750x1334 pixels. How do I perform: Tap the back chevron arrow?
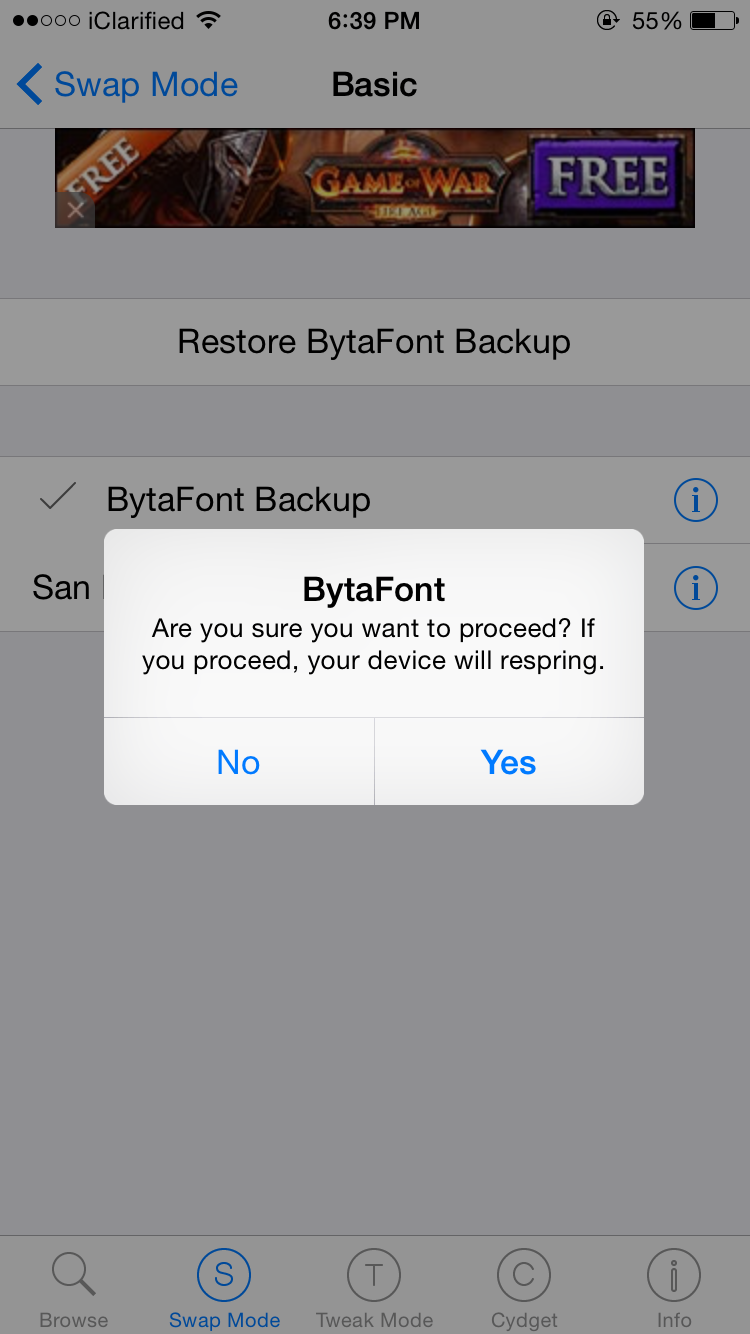(x=30, y=85)
